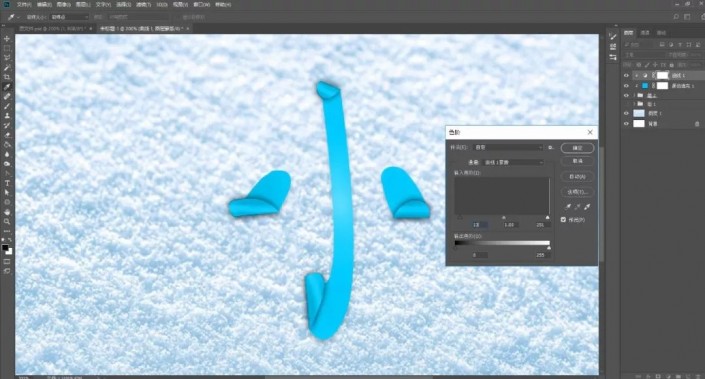Toggle the Preview checkbox in Levels dialog

pos(563,220)
